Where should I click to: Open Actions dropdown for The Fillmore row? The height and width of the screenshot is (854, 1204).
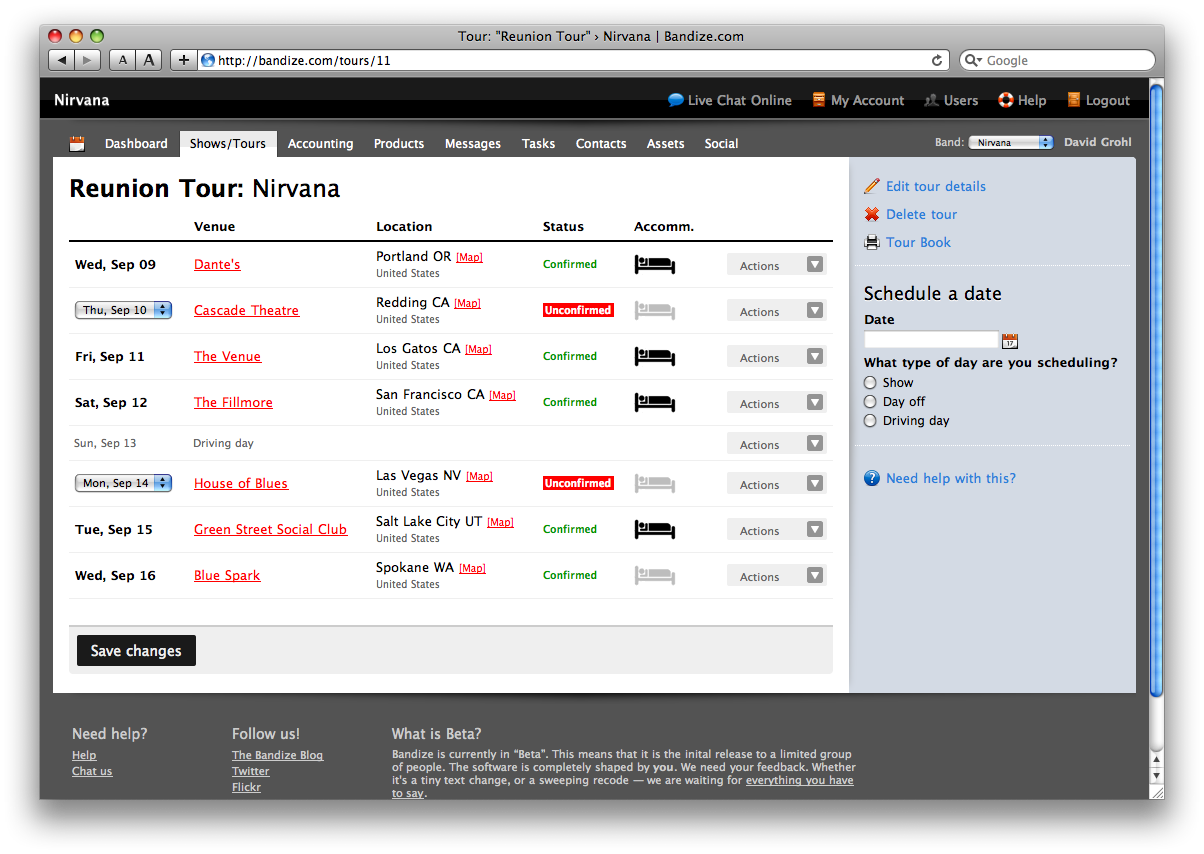777,403
